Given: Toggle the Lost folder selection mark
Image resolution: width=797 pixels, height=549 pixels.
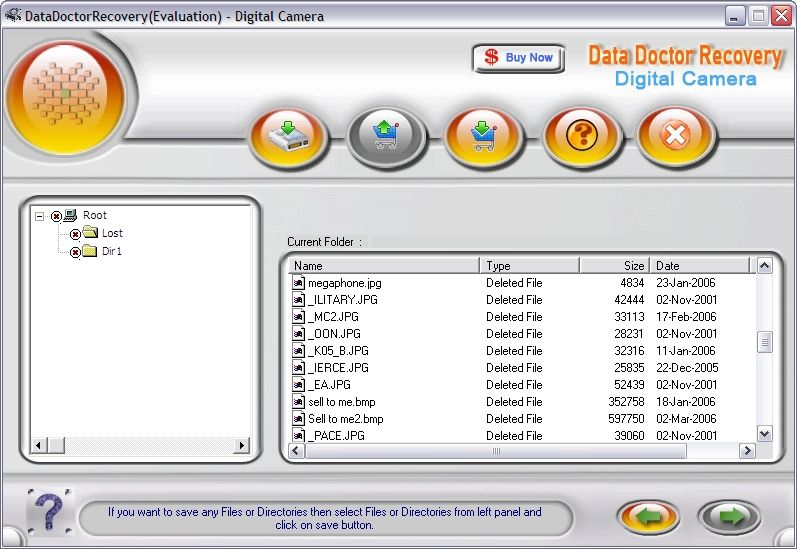Looking at the screenshot, I should [75, 234].
